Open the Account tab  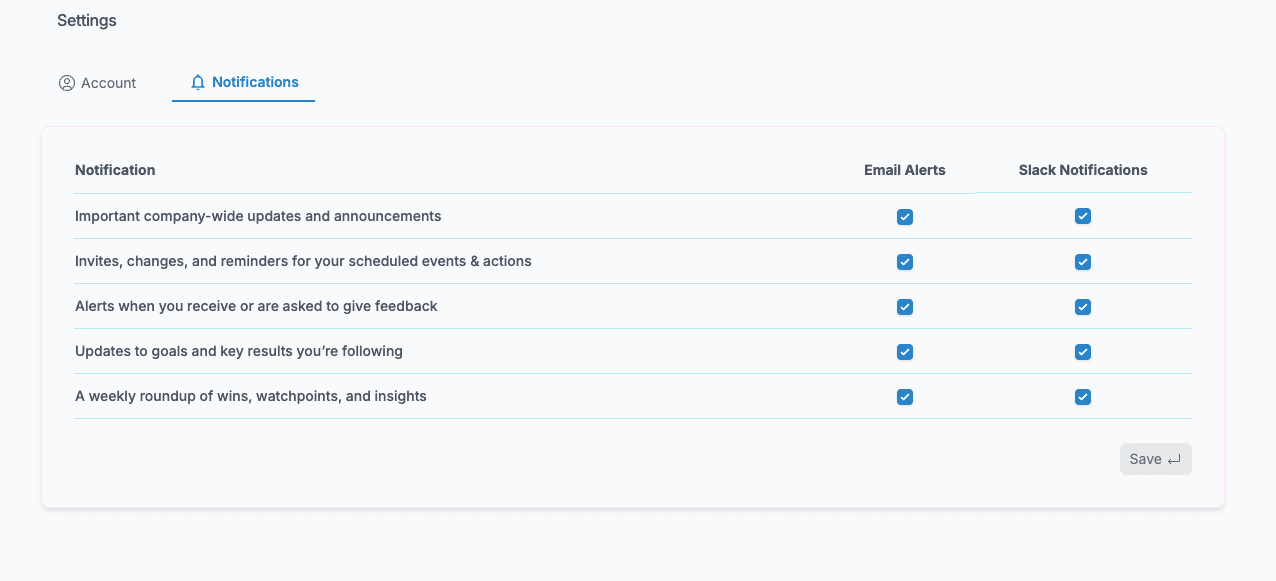97,83
